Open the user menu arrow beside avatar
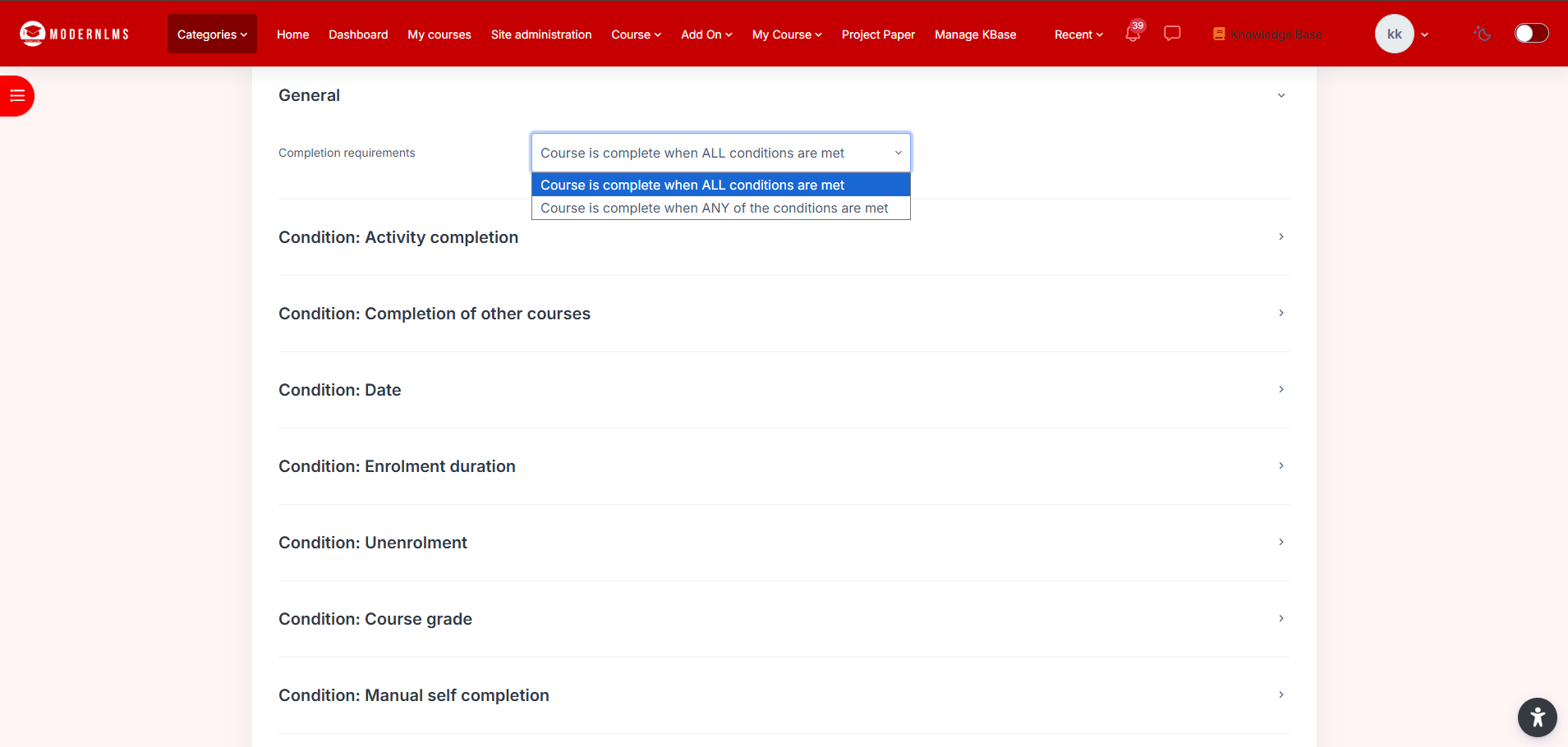 (1424, 34)
